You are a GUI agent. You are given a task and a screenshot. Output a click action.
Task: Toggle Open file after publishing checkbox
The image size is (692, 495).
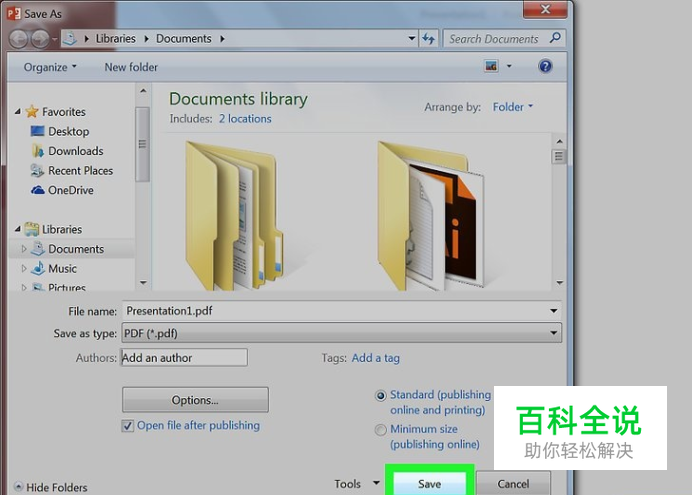(128, 426)
